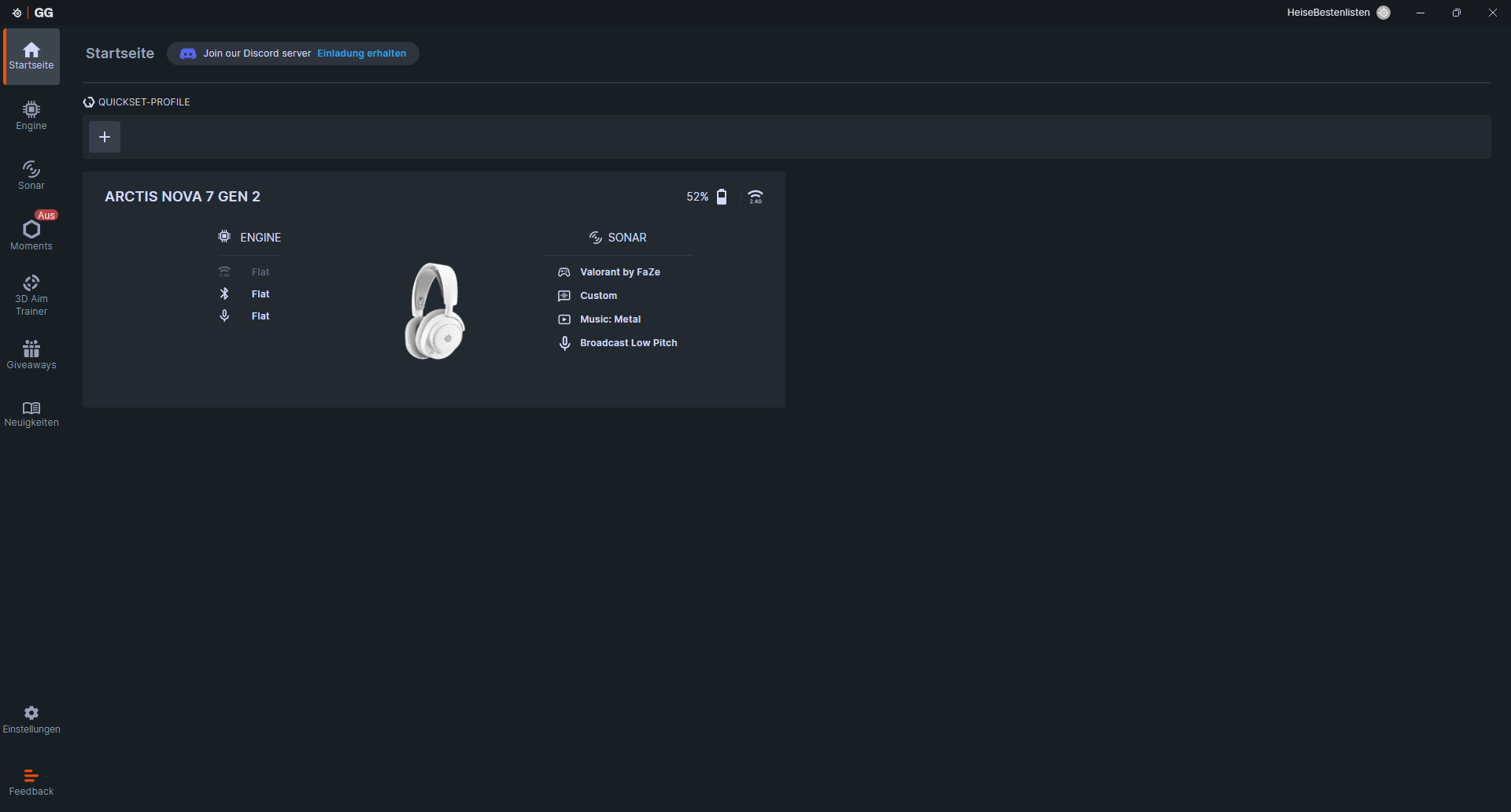This screenshot has width=1511, height=812.
Task: Open the Music: Metal media preset
Action: pos(610,319)
